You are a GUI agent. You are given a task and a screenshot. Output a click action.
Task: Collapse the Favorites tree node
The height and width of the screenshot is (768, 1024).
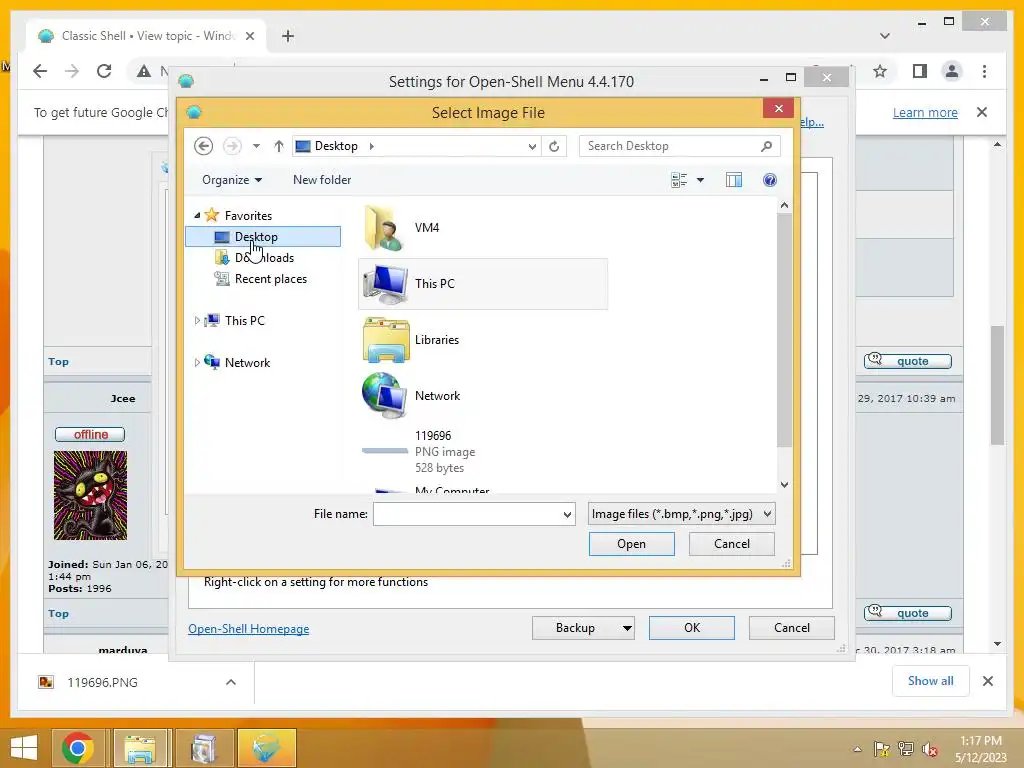tap(197, 215)
